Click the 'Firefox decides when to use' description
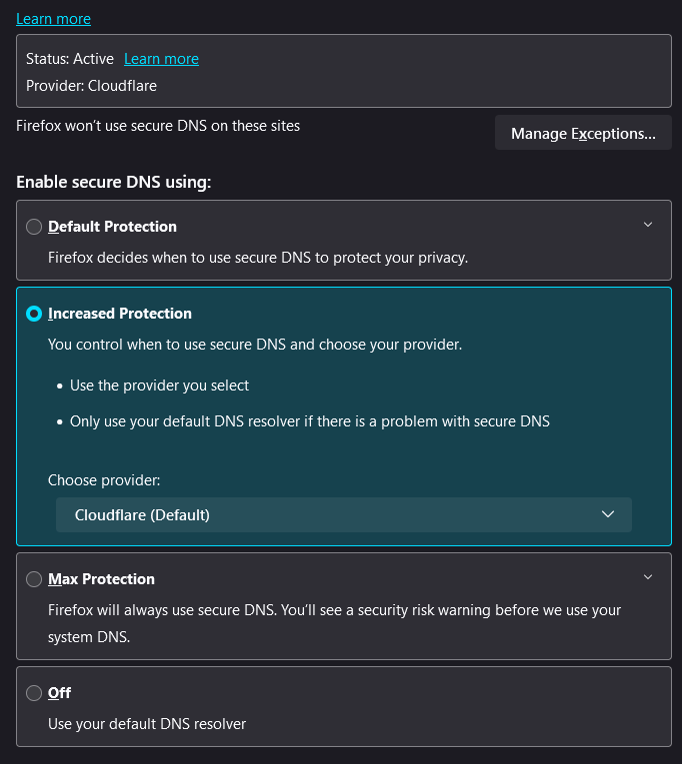Screen dimensions: 682x764 pyautogui.click(x=258, y=258)
